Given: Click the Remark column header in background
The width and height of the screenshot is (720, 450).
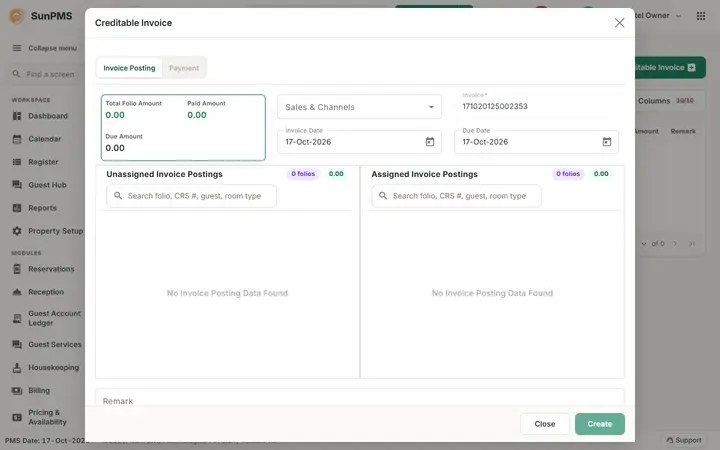Looking at the screenshot, I should tap(682, 131).
